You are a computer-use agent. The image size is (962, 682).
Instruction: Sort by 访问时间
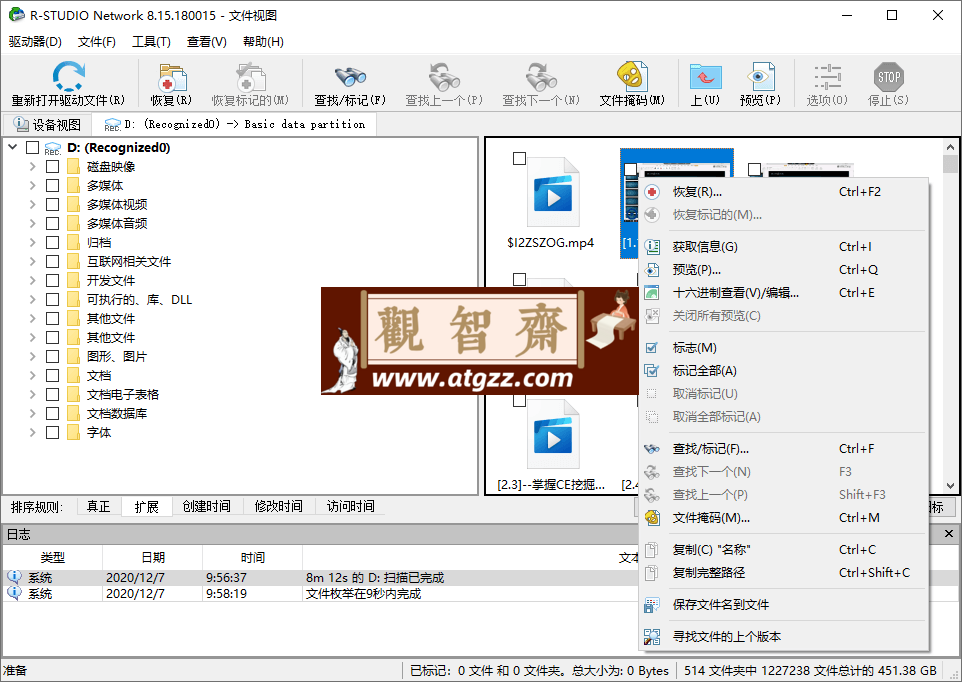[x=351, y=507]
